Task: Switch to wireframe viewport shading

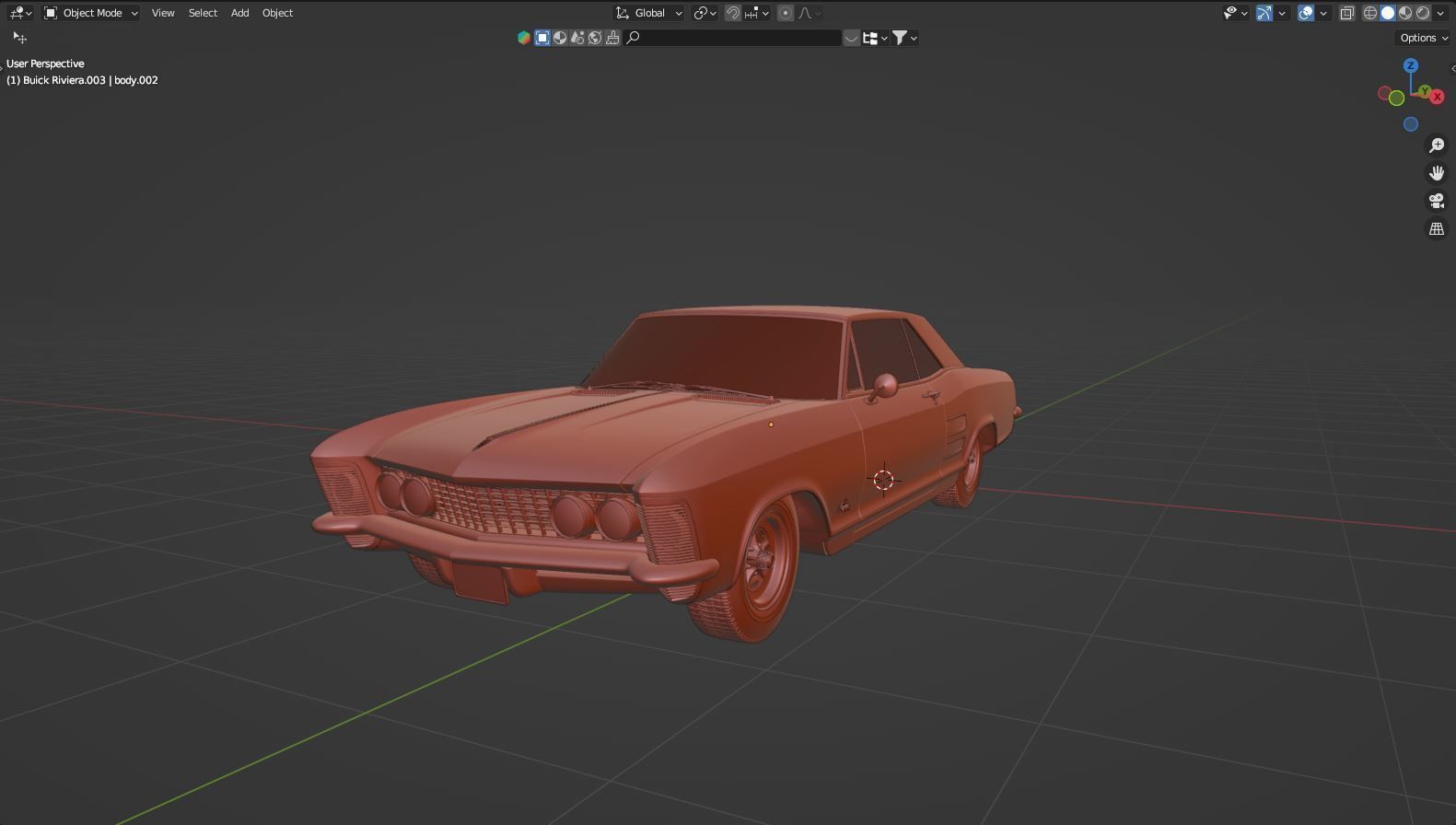Action: [1370, 13]
